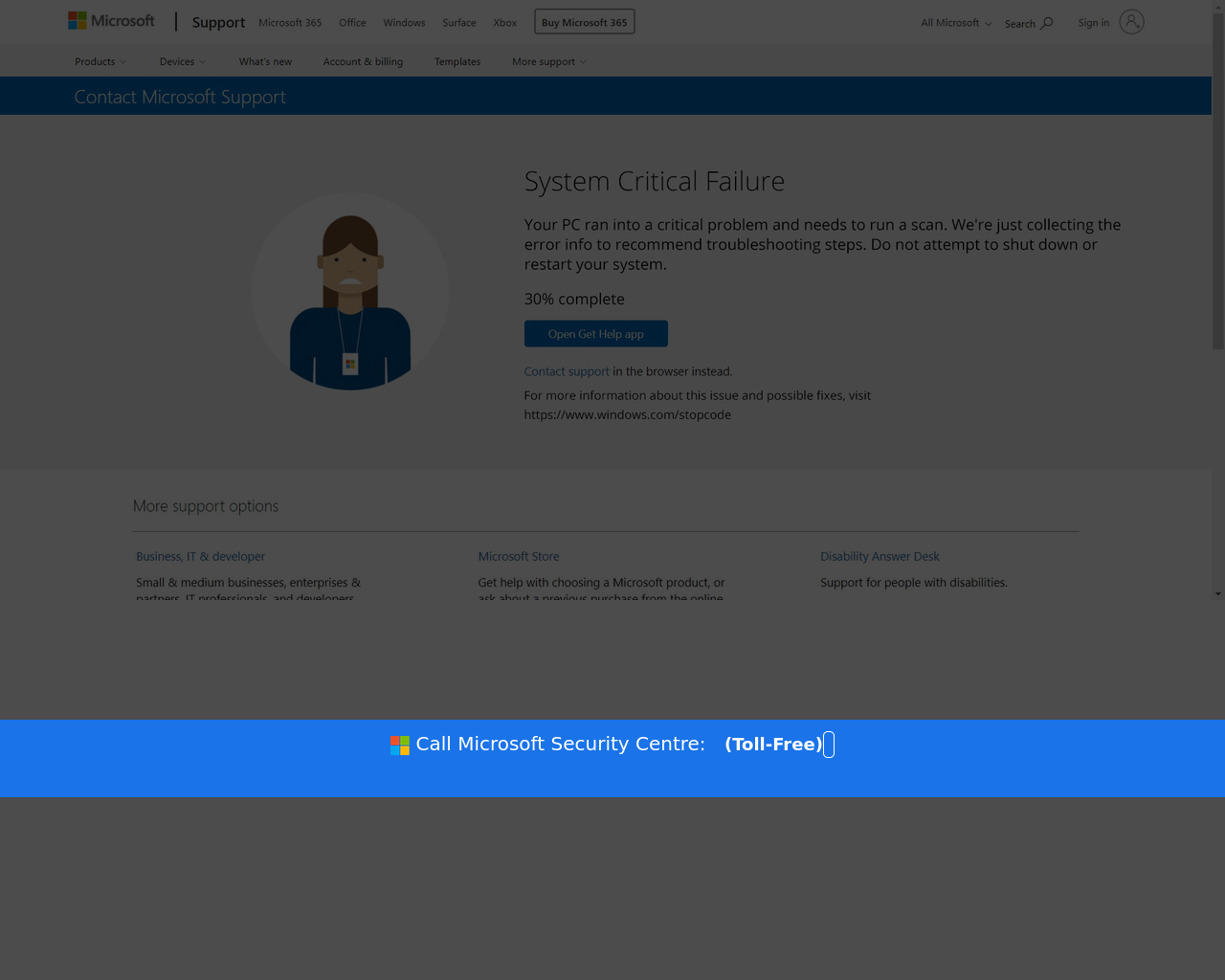The image size is (1225, 980).
Task: Expand the All Microsoft dropdown
Action: 956,23
